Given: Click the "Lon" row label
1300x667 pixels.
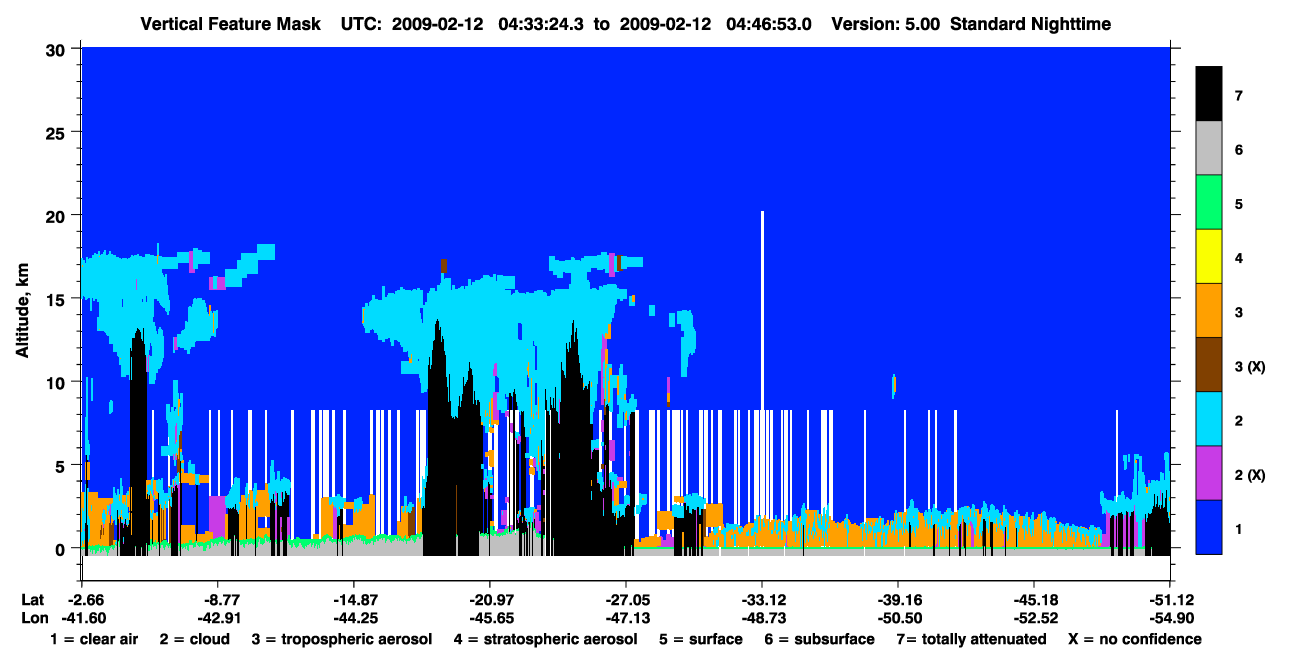Looking at the screenshot, I should click(33, 618).
